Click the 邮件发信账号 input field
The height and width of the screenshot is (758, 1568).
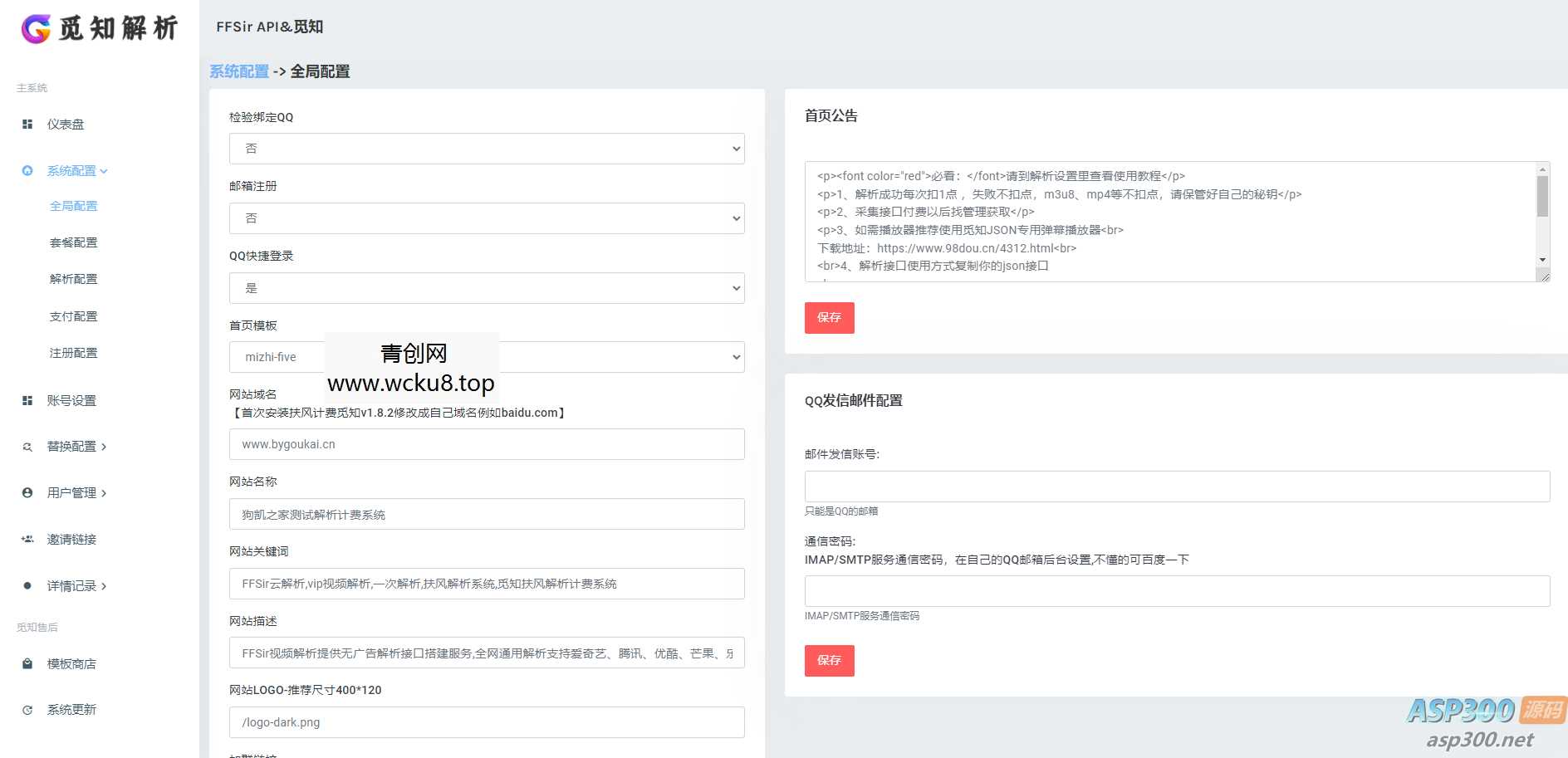tap(1178, 486)
